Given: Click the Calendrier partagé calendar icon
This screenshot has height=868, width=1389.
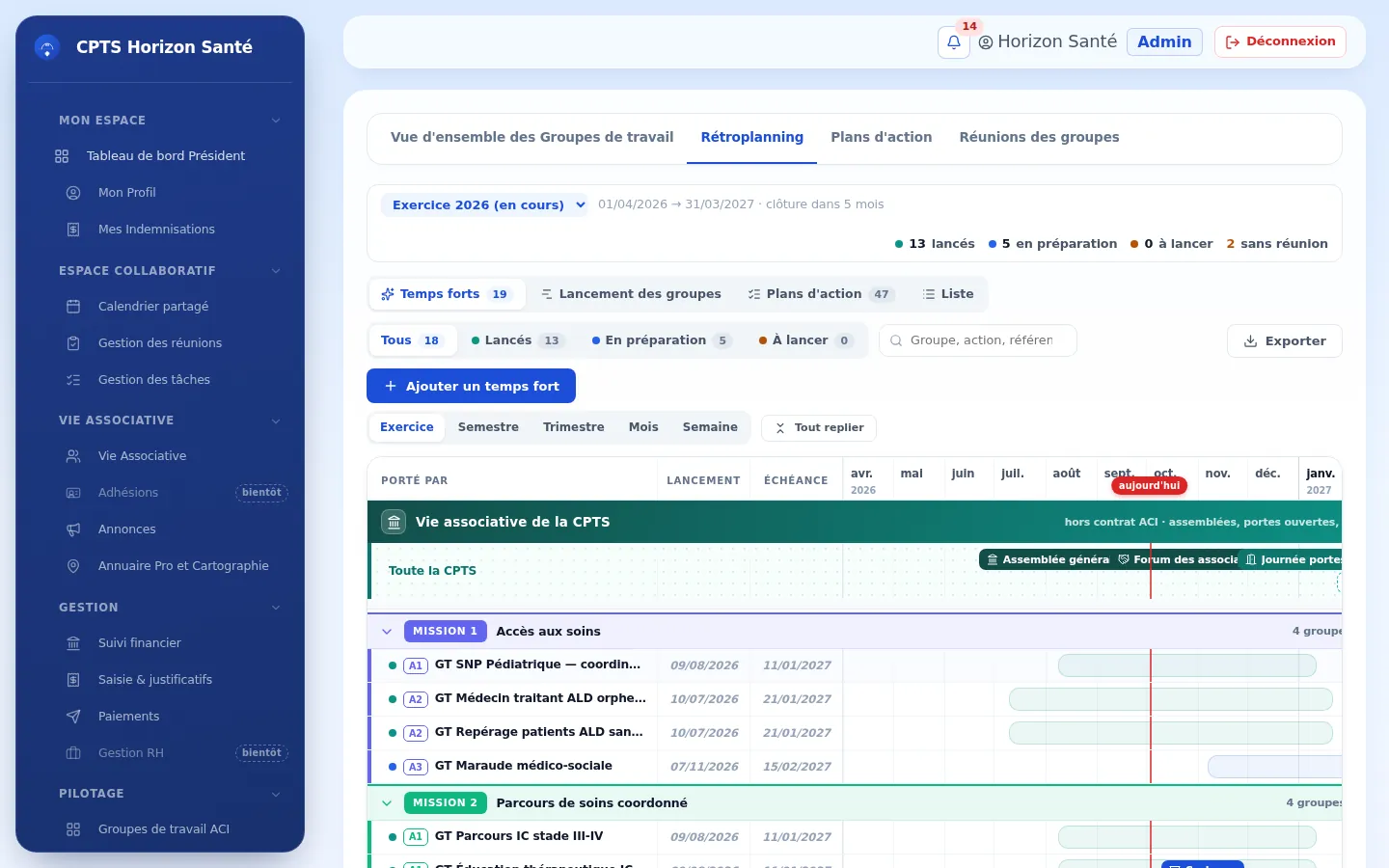Looking at the screenshot, I should click(73, 307).
